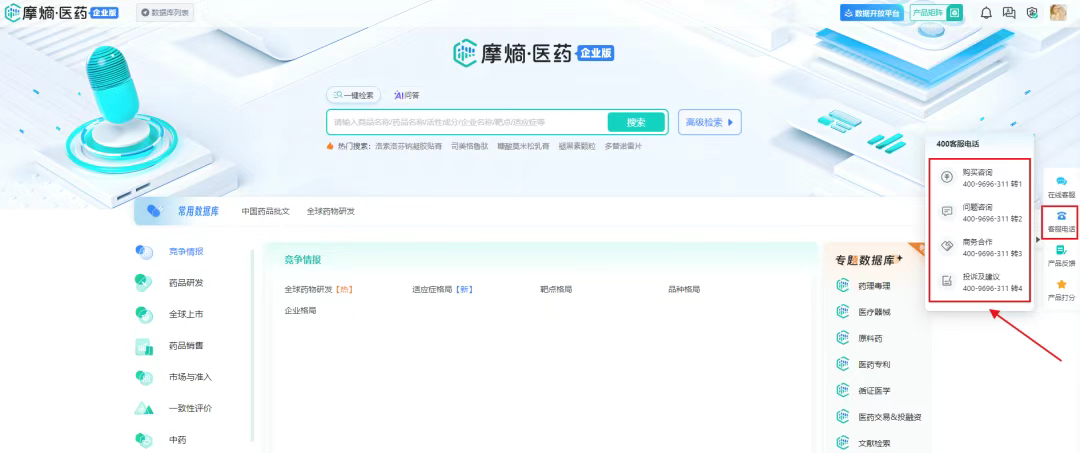Screen dimensions: 1080x453
Task: Open 产品反馈 feedback
Action: [x=1061, y=255]
